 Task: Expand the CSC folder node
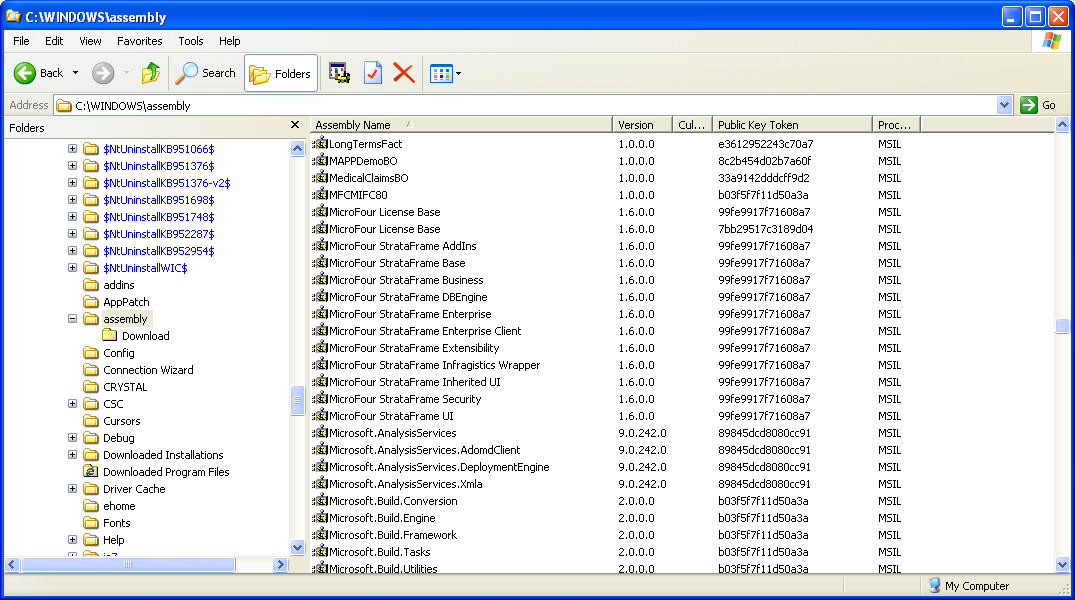tap(73, 404)
